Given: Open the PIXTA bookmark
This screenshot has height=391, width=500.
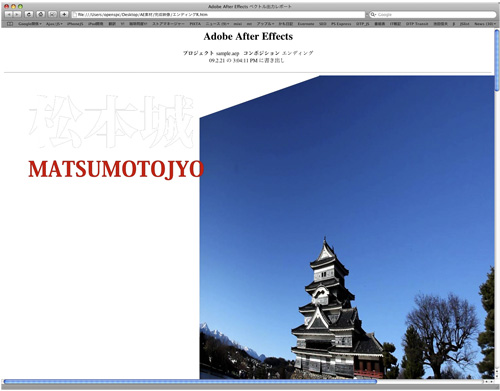Looking at the screenshot, I should pyautogui.click(x=195, y=24).
